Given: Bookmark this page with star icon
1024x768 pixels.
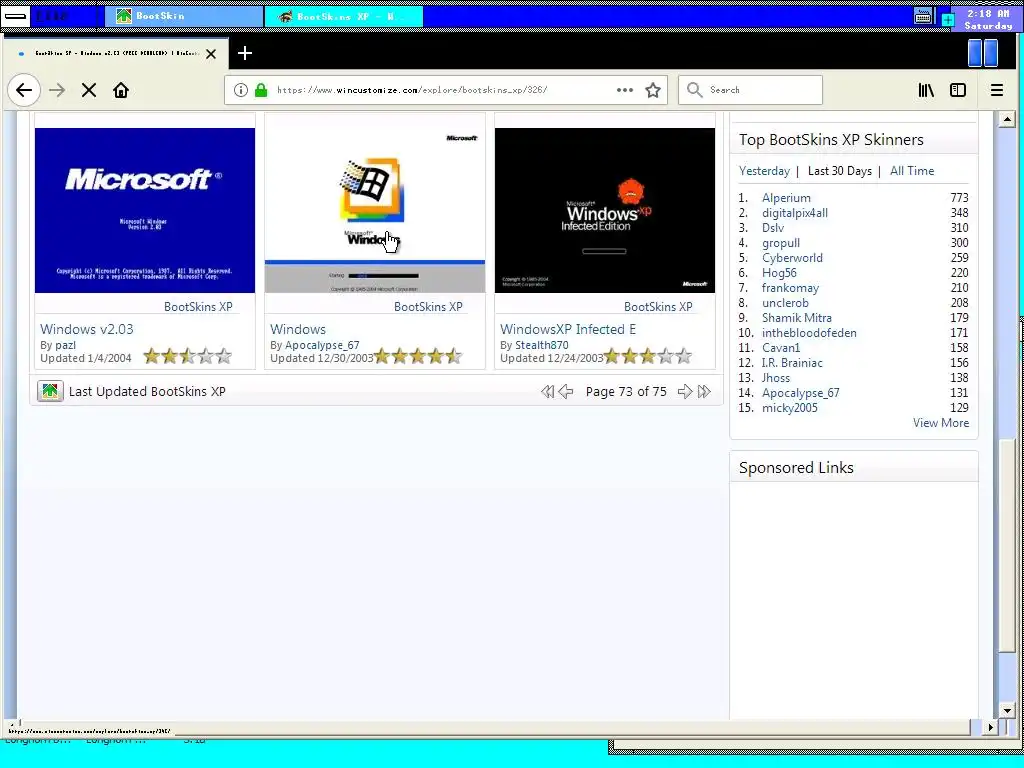Looking at the screenshot, I should (653, 90).
